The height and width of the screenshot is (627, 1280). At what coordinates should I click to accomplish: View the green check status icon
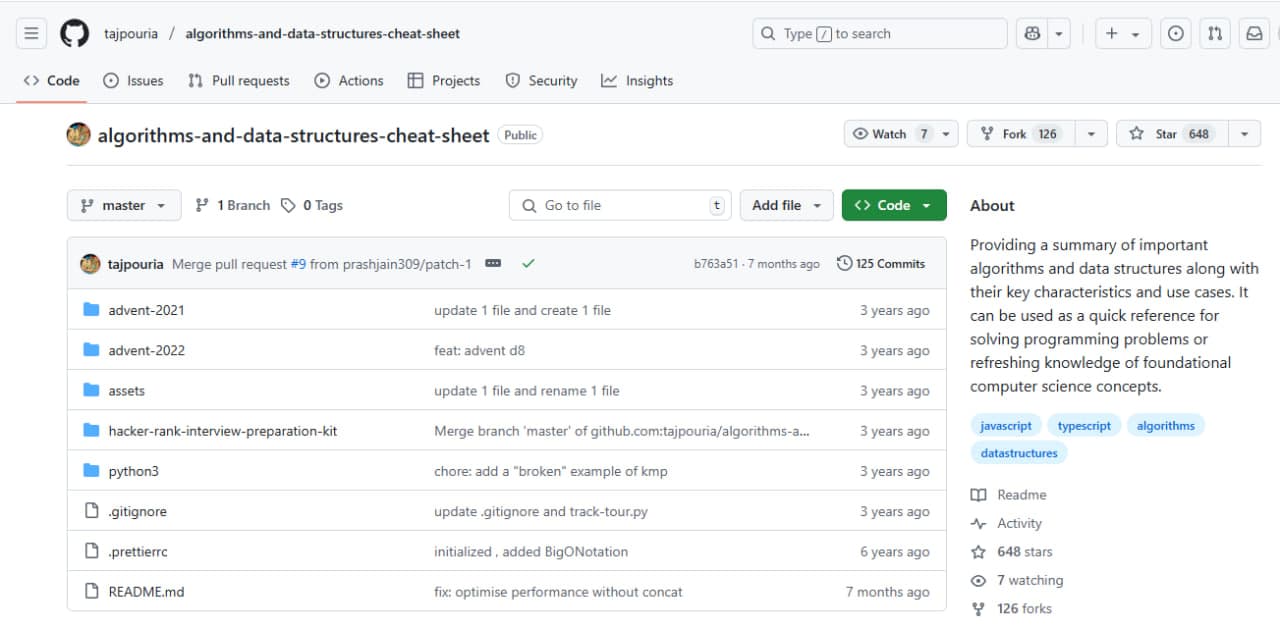tap(528, 264)
